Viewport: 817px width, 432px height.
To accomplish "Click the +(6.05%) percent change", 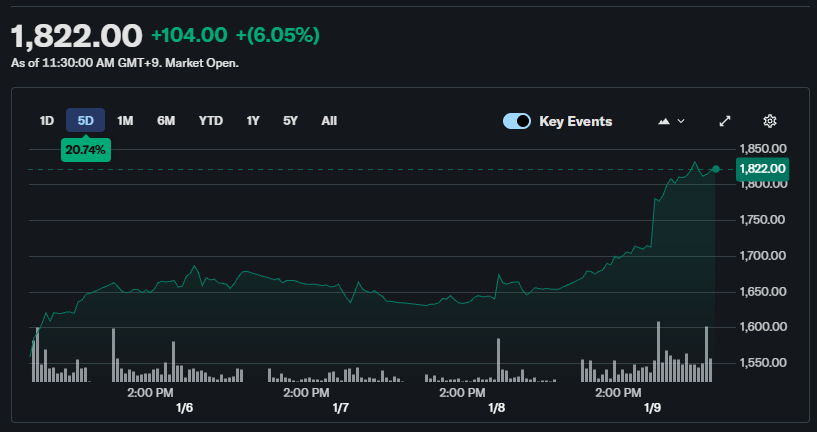I will pyautogui.click(x=278, y=35).
